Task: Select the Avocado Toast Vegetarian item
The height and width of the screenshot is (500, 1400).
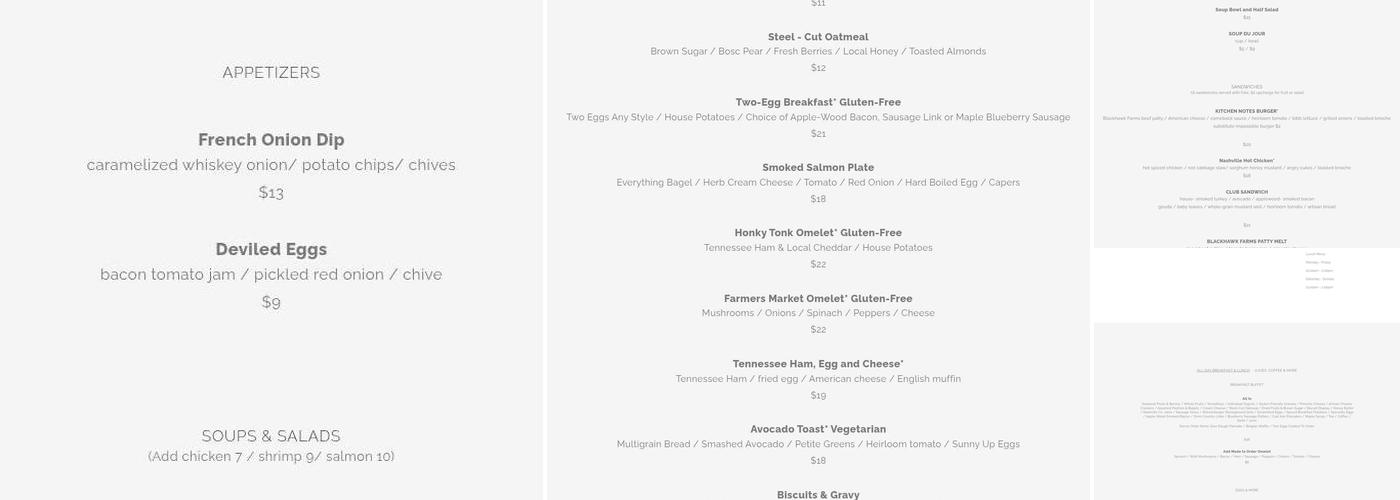Action: pyautogui.click(x=818, y=429)
